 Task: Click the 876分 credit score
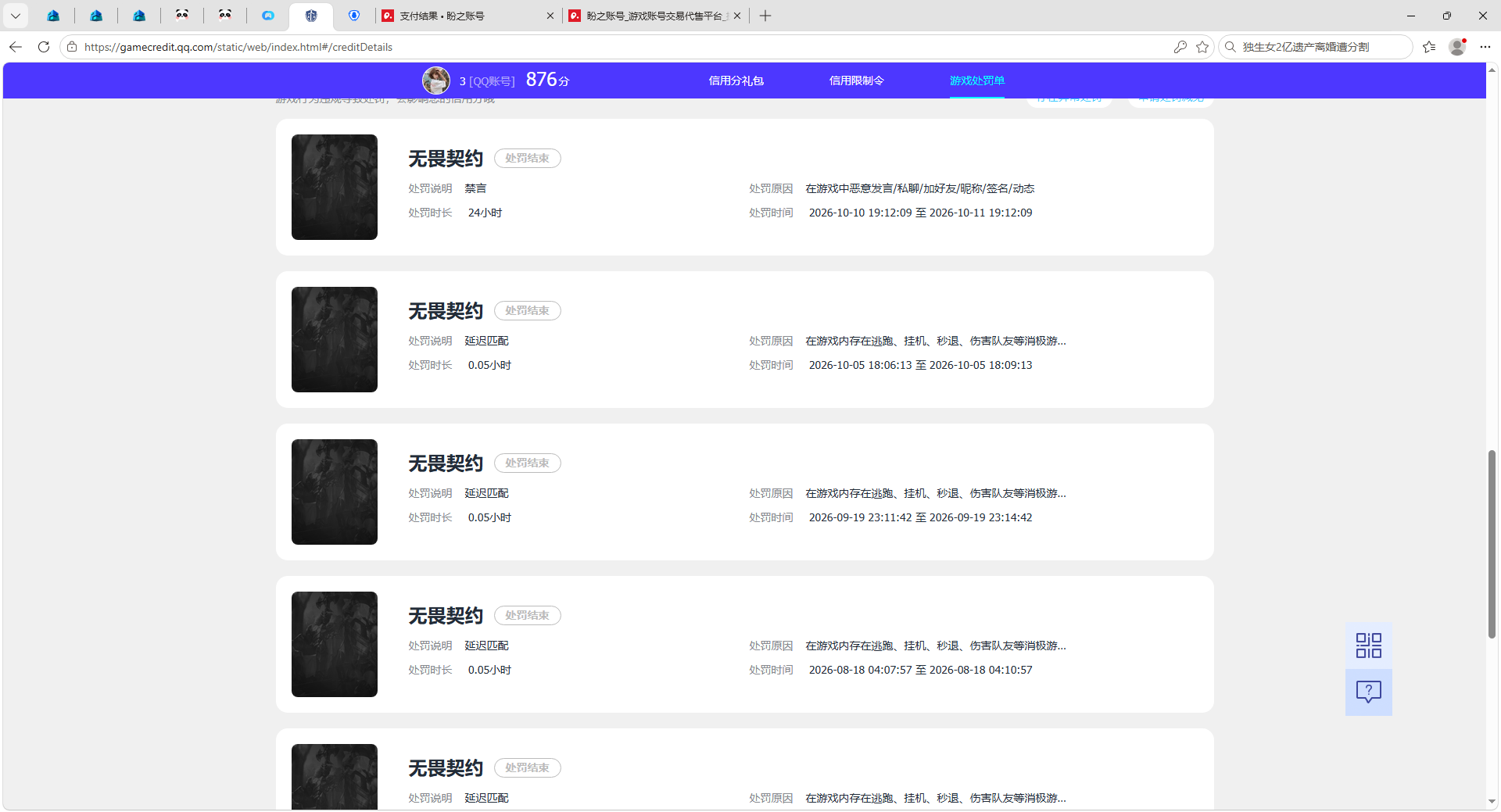(547, 80)
